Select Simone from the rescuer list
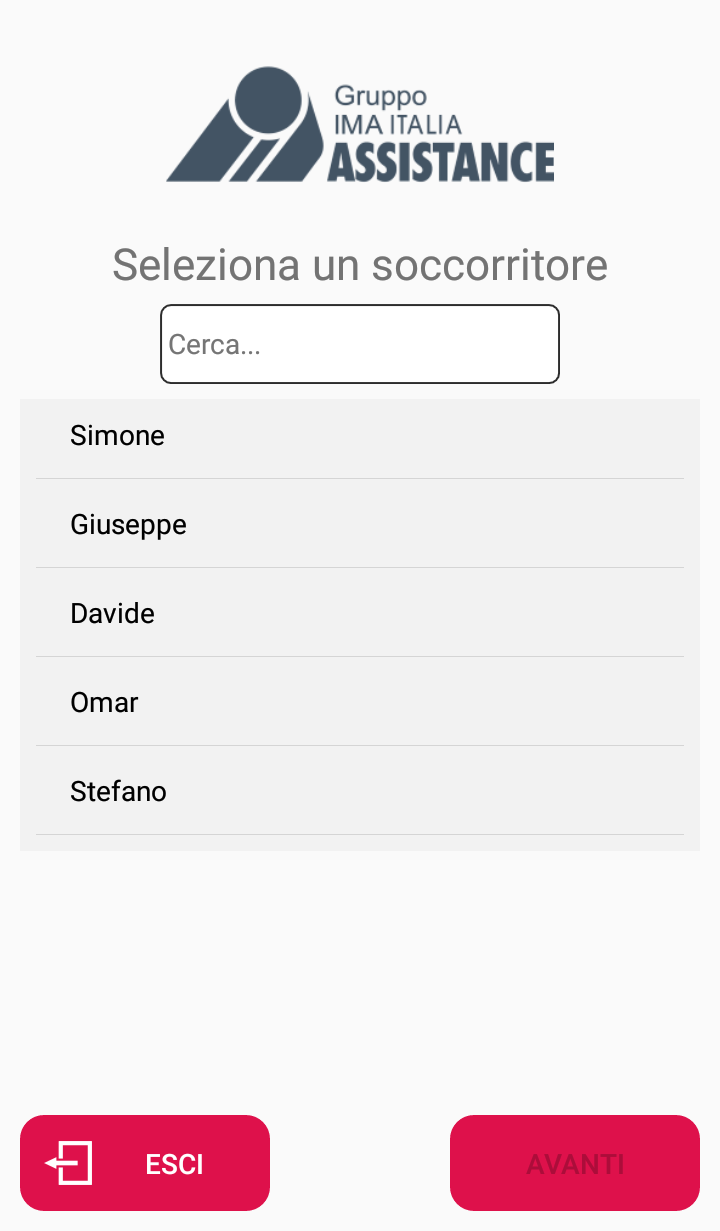This screenshot has width=720, height=1231. (x=118, y=436)
